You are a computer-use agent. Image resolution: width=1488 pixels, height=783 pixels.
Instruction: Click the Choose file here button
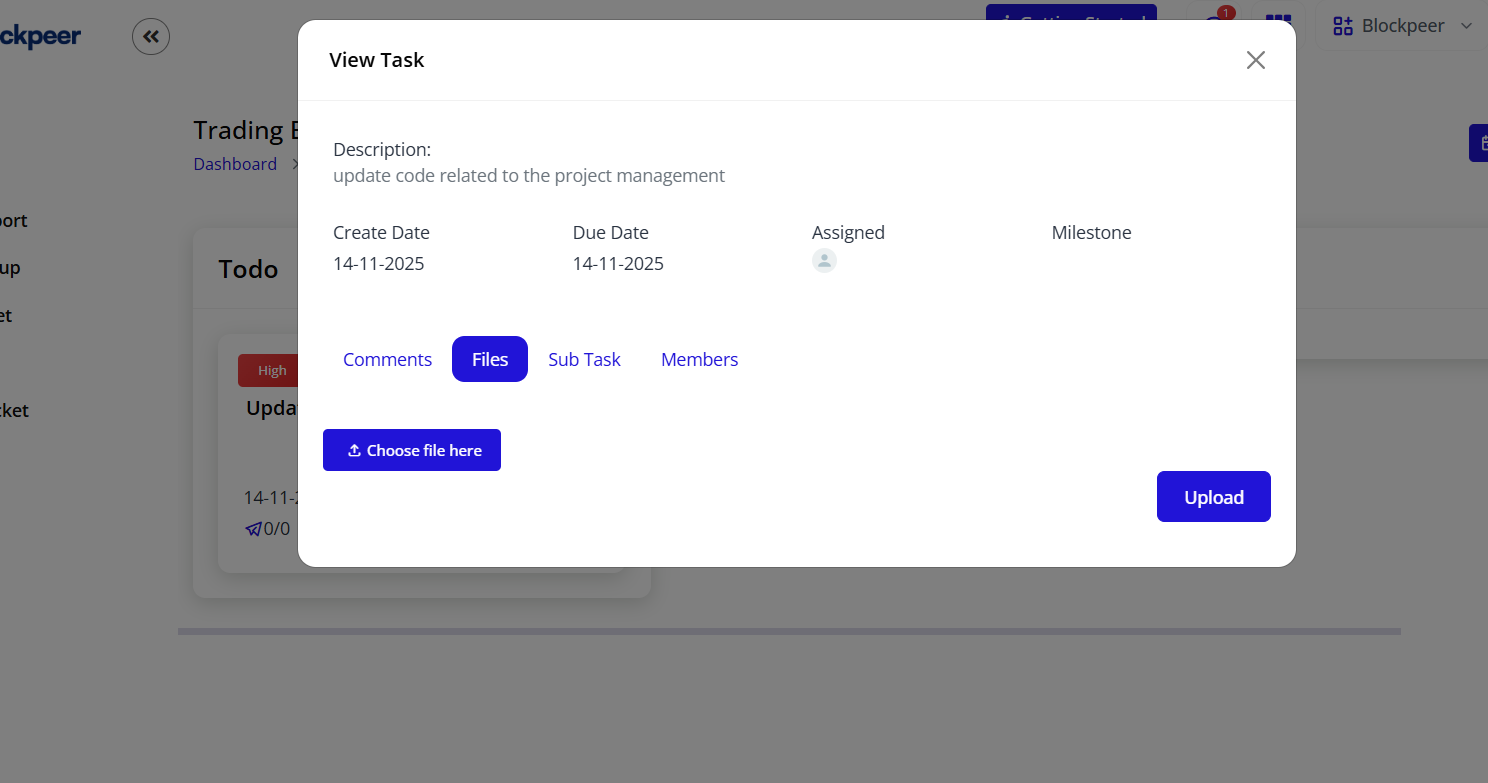click(411, 450)
